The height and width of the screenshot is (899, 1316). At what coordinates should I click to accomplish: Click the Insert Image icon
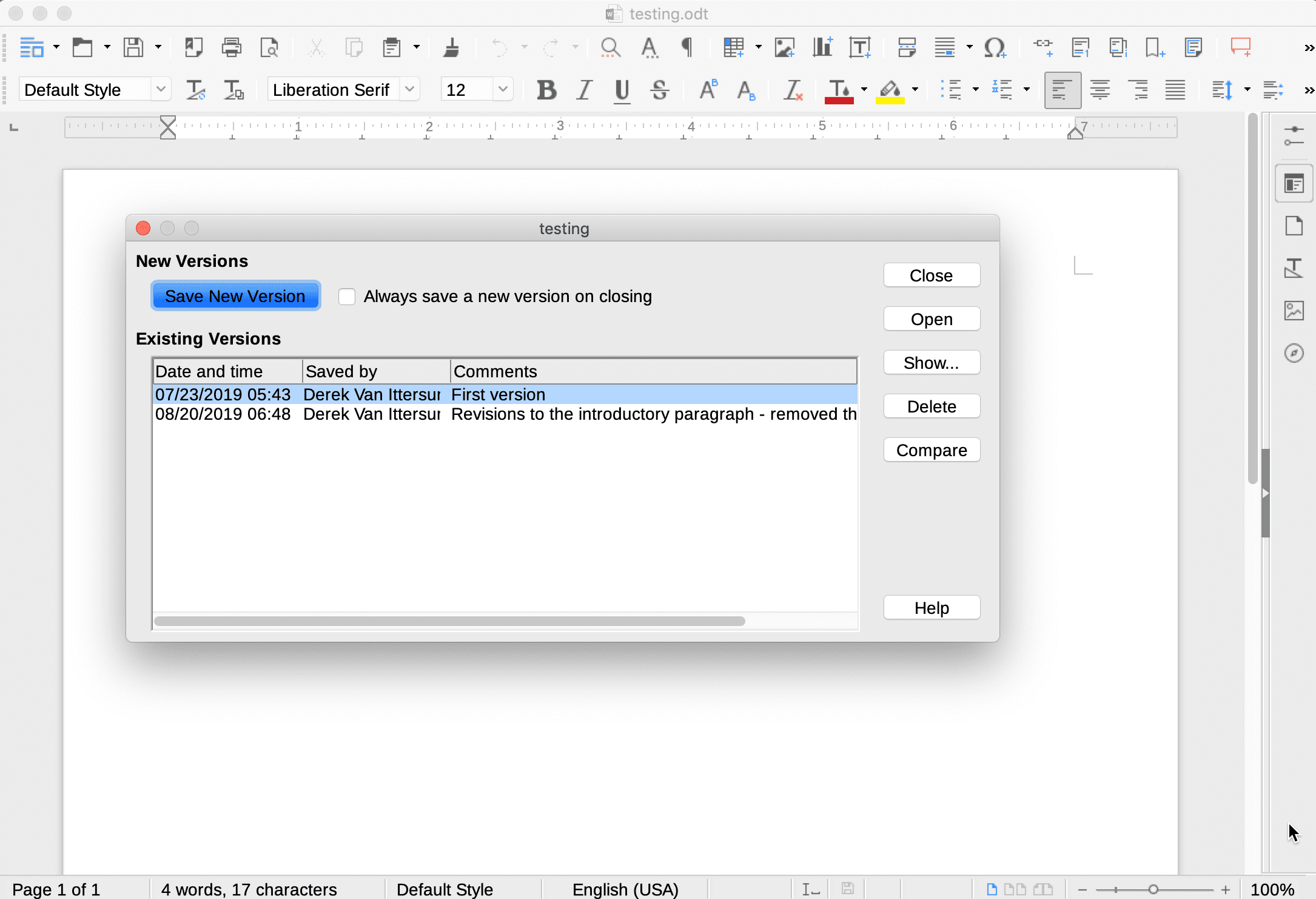pyautogui.click(x=784, y=47)
